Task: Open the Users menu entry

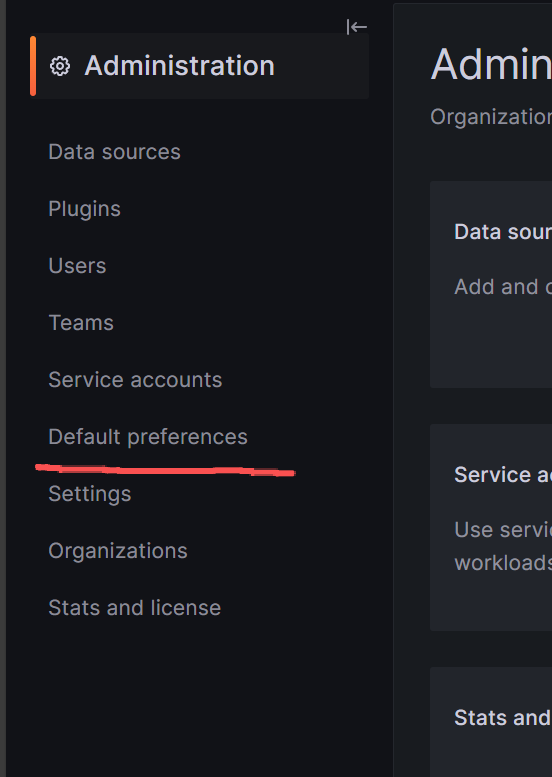Action: [77, 266]
